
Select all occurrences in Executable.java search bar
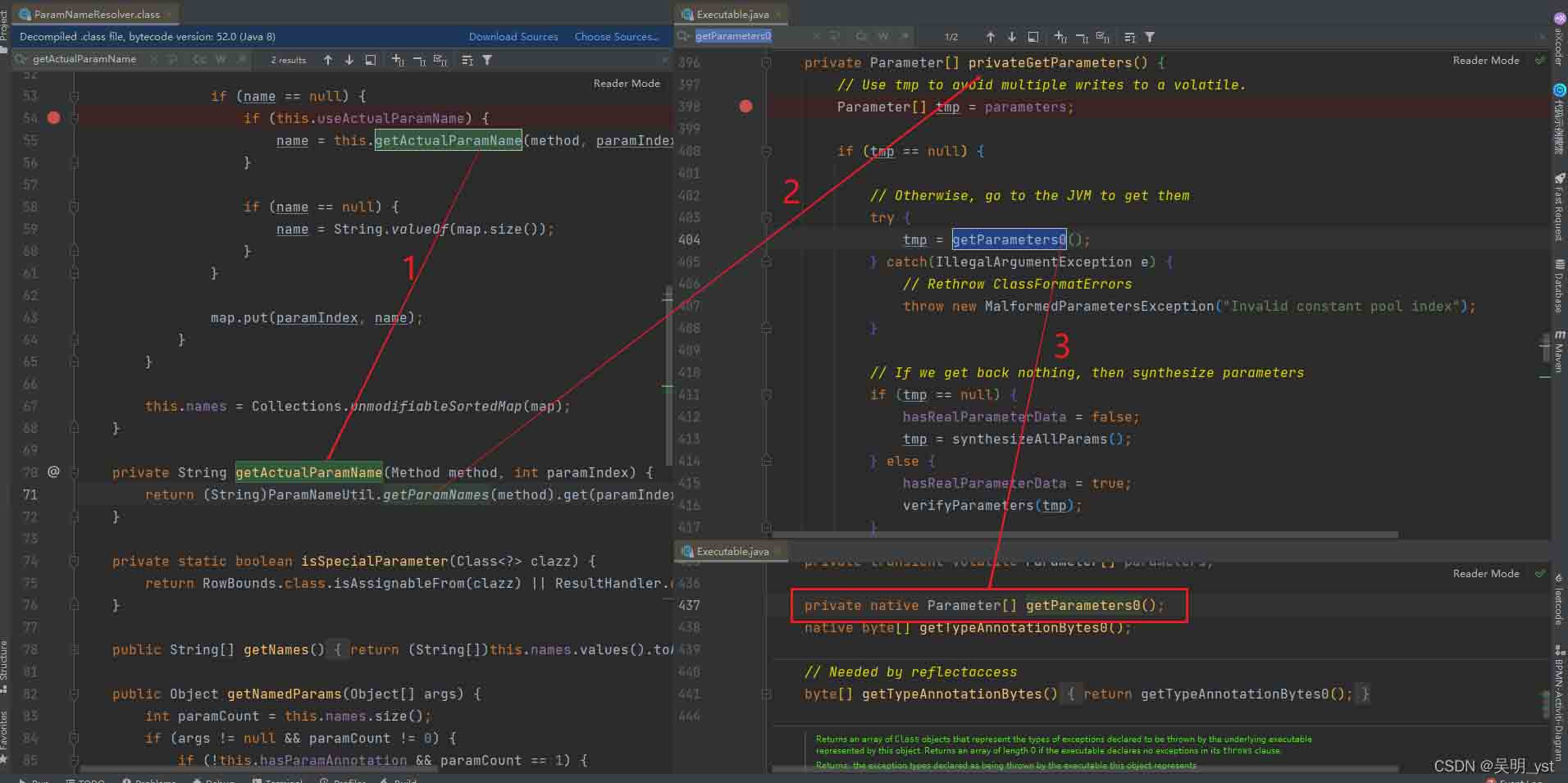pos(1103,37)
